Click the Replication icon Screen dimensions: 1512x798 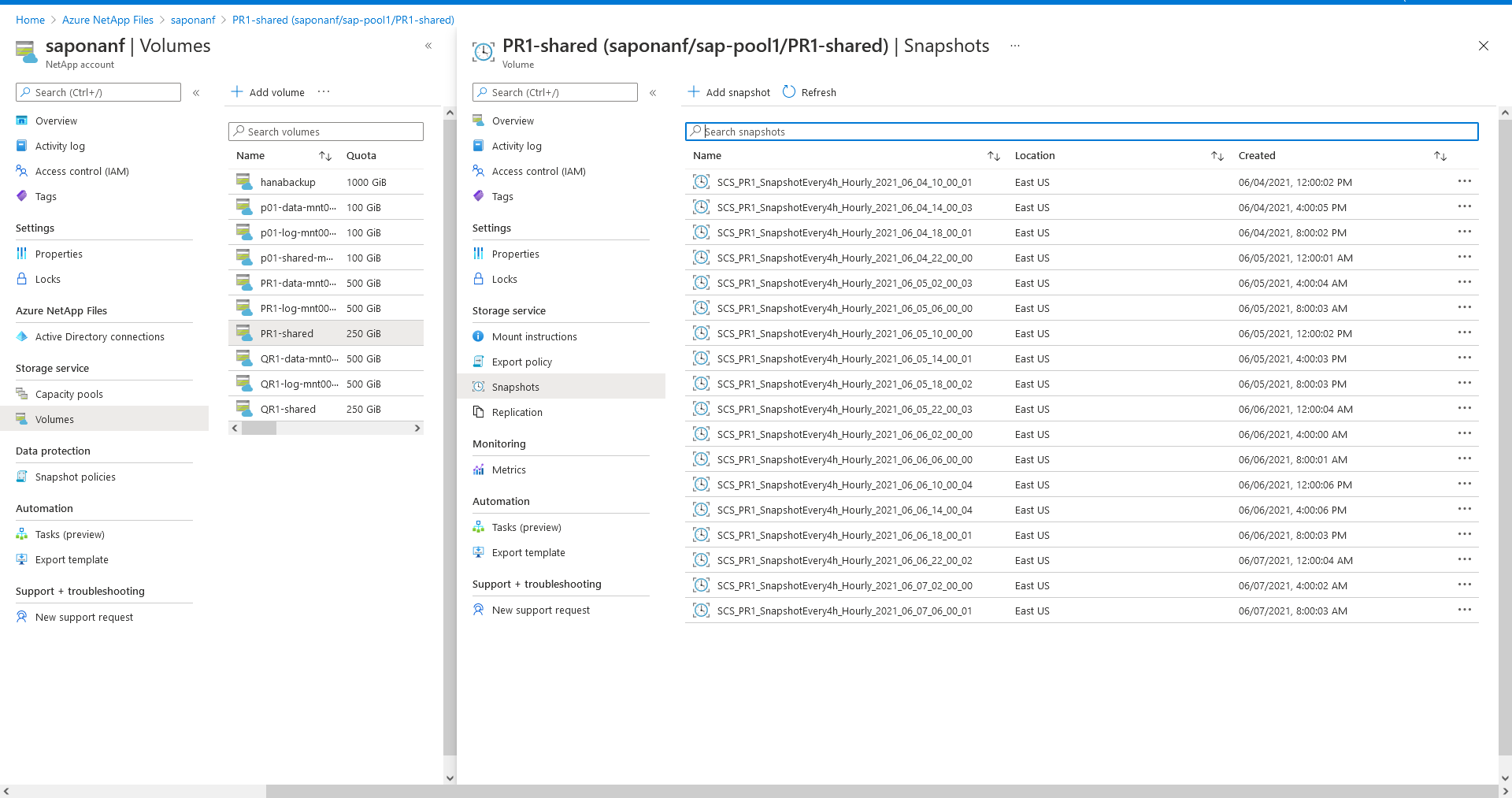pyautogui.click(x=478, y=412)
